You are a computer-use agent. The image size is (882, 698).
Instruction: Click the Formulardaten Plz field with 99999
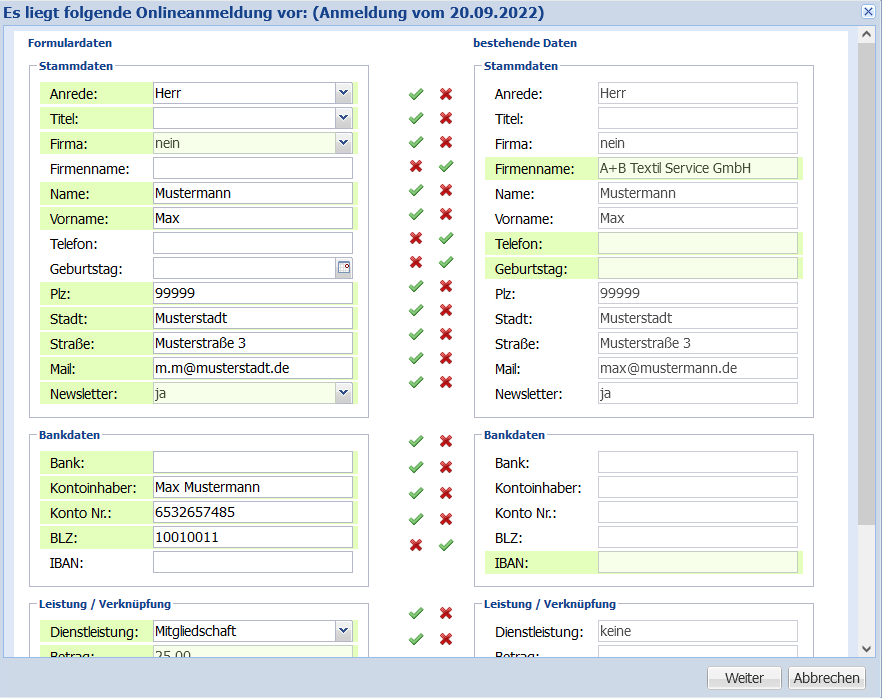coord(253,293)
